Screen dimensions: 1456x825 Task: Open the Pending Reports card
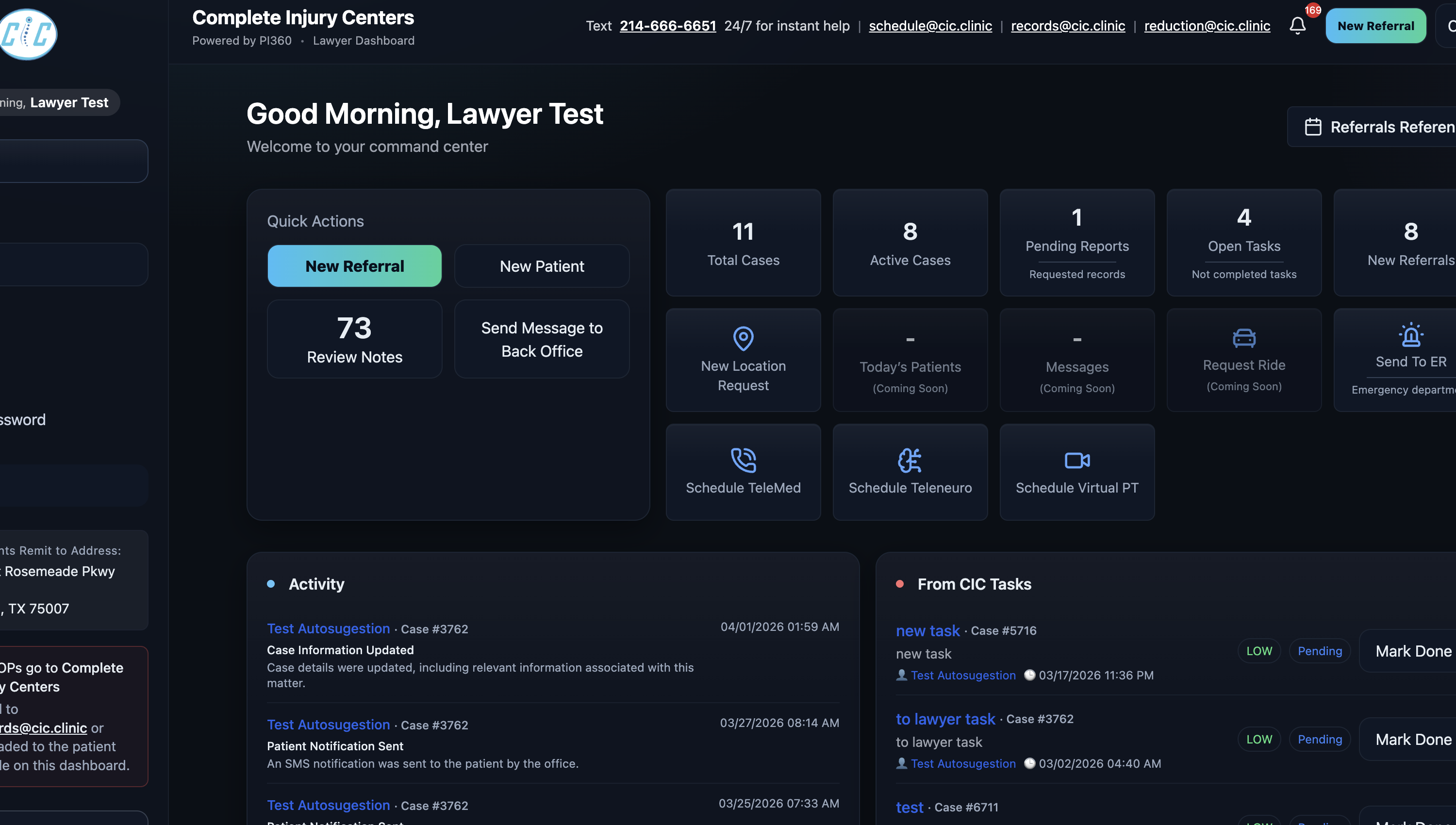tap(1077, 243)
